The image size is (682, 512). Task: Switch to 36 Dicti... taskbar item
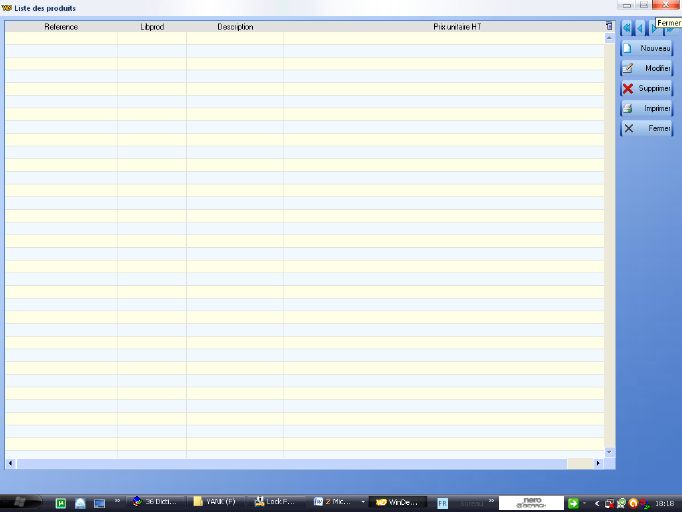click(x=156, y=502)
